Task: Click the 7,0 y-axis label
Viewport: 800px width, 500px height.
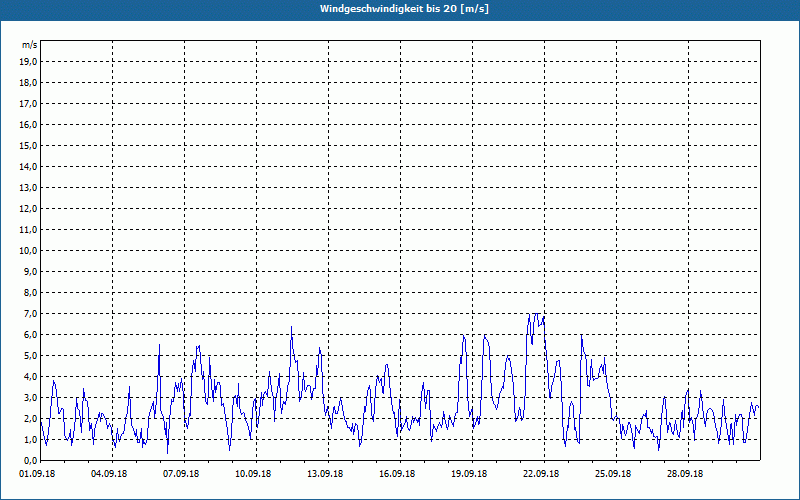Action: pyautogui.click(x=31, y=313)
